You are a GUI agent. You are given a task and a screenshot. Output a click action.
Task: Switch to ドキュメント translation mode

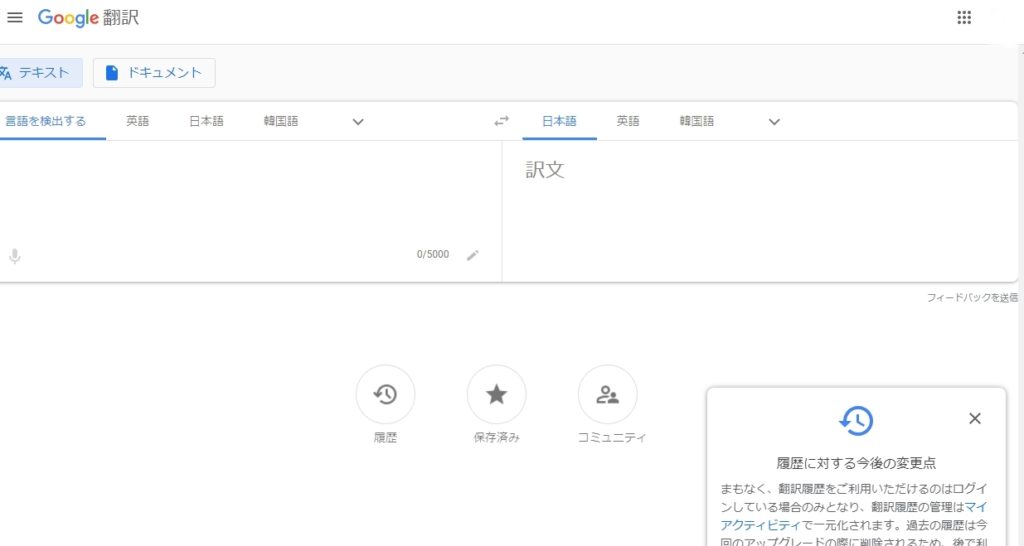[154, 72]
